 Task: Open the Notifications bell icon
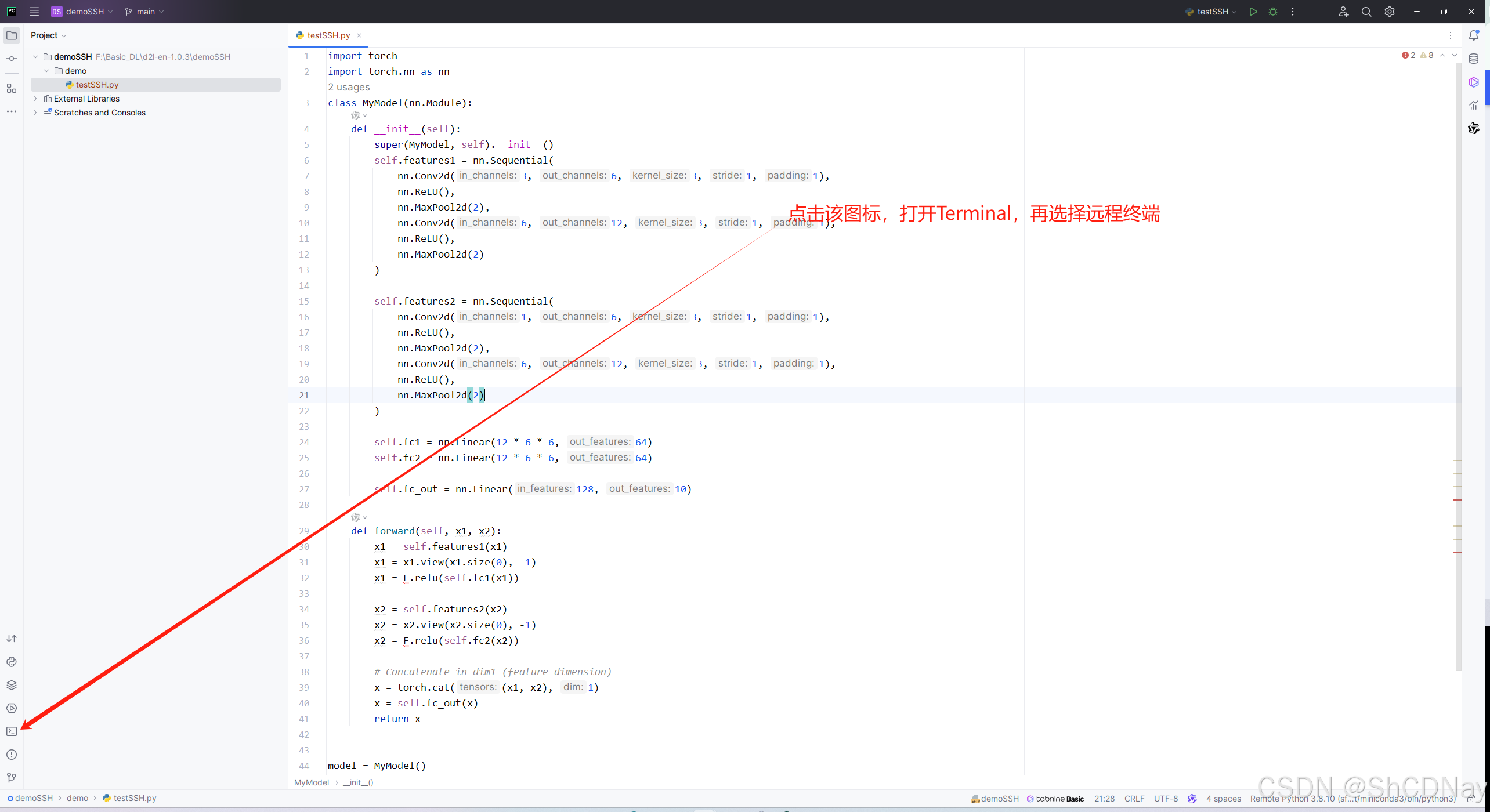(x=1474, y=35)
